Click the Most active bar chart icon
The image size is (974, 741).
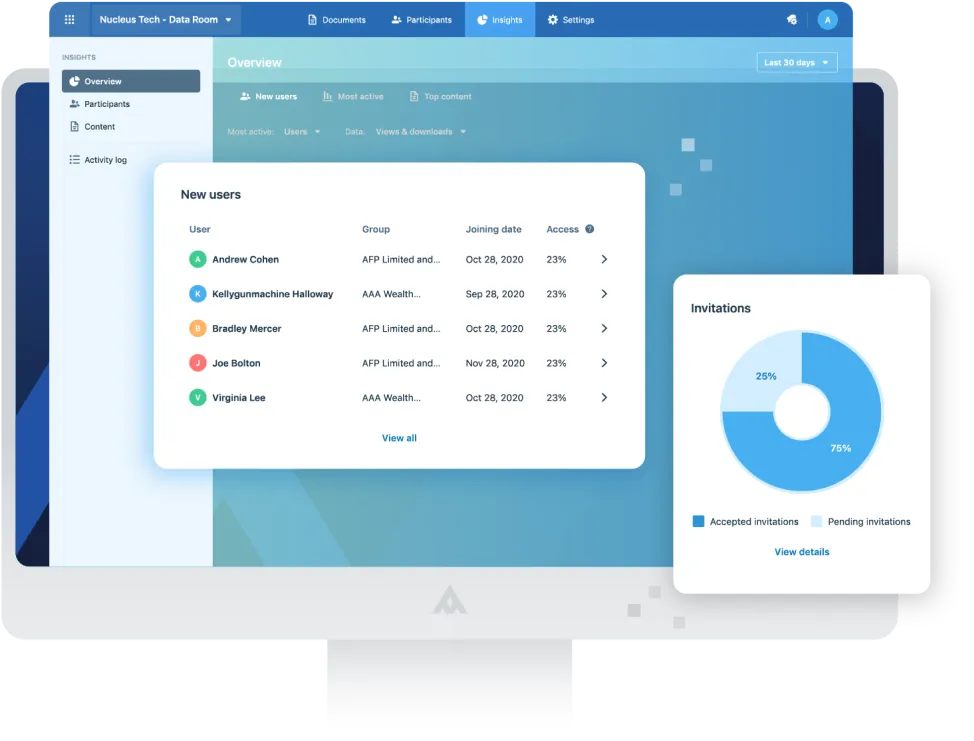click(x=327, y=96)
